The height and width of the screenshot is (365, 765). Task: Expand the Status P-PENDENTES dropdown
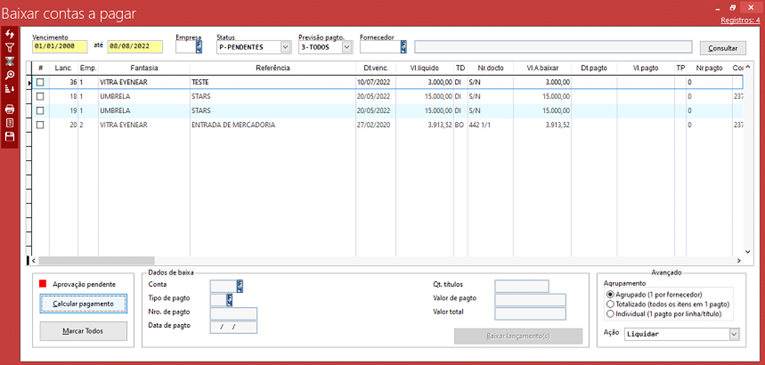tap(285, 47)
